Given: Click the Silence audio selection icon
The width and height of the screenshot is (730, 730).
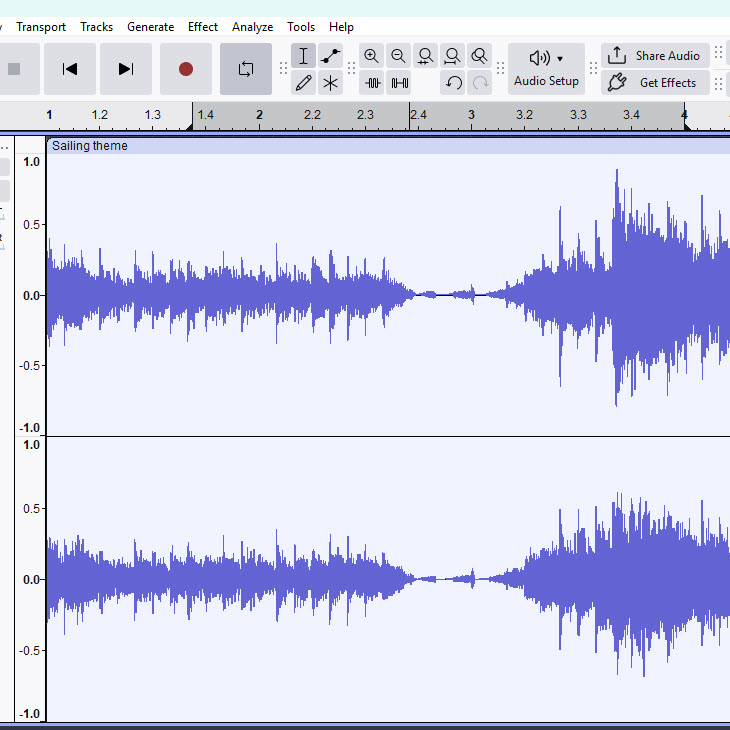Looking at the screenshot, I should point(400,83).
